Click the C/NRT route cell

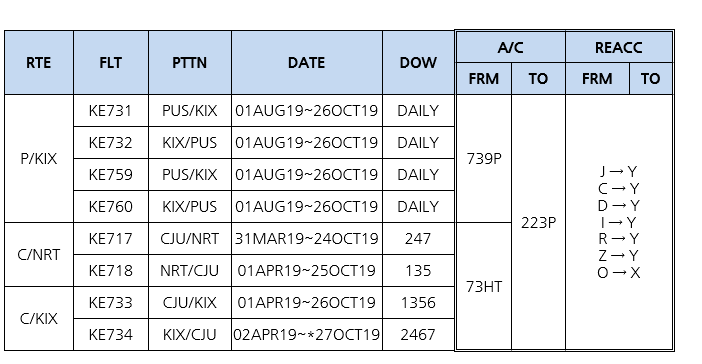[39, 254]
